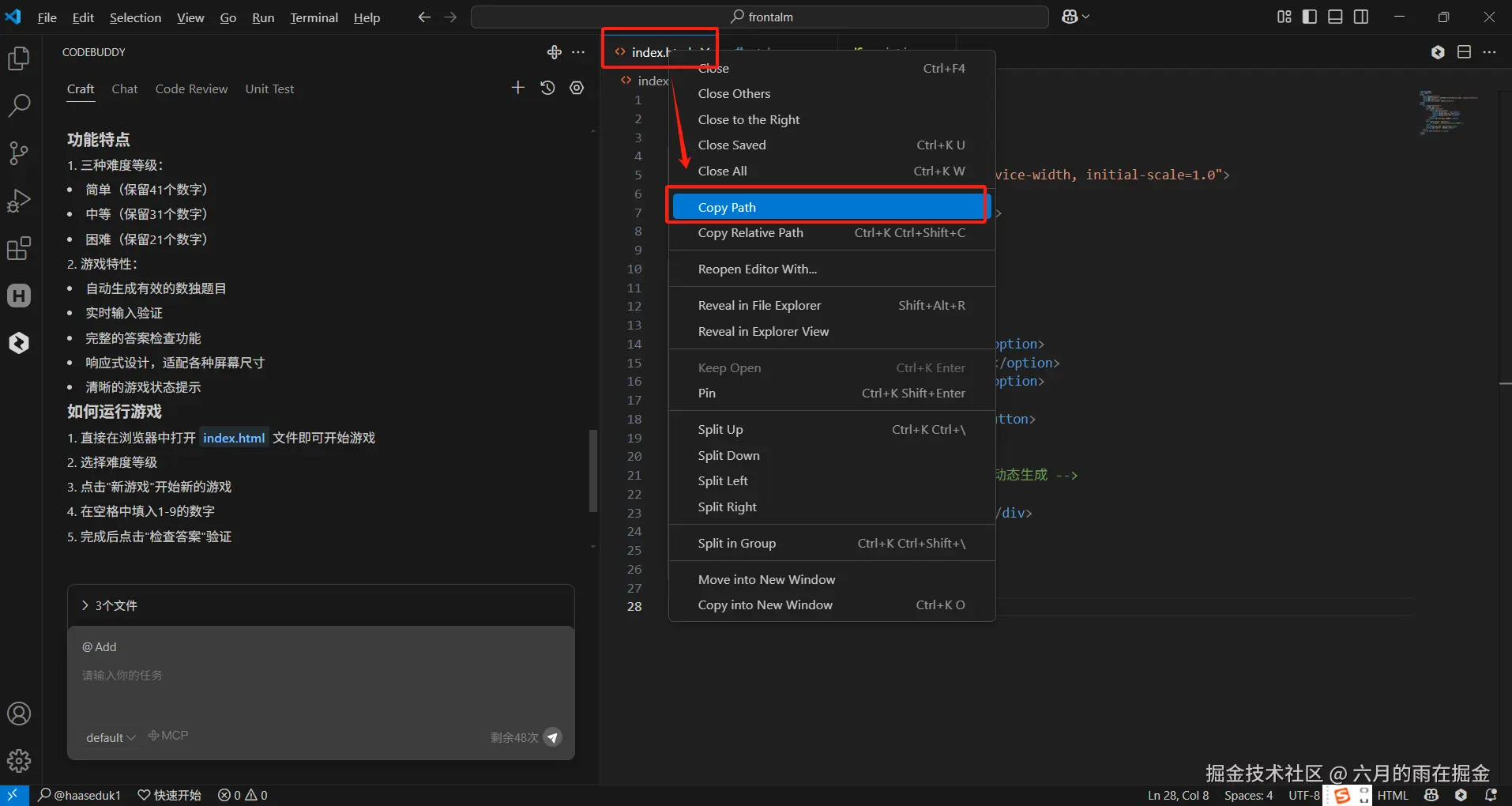1512x806 pixels.
Task: Pin the editor tab via Pin
Action: point(831,394)
